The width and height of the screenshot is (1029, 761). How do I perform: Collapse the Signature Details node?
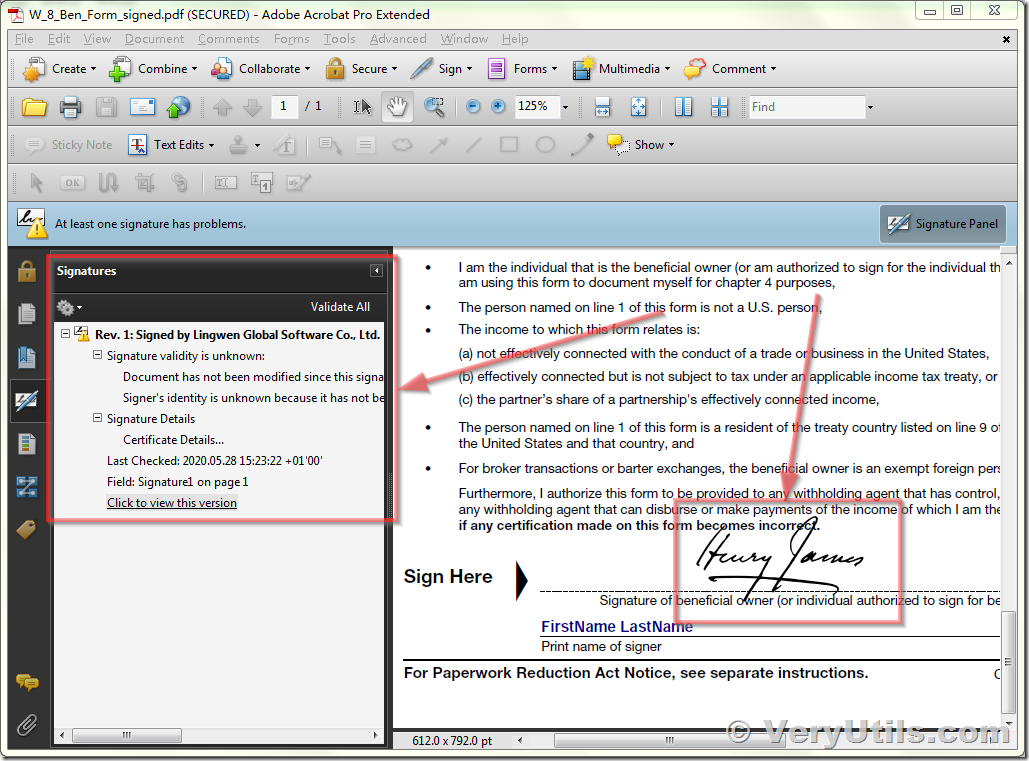(x=97, y=418)
